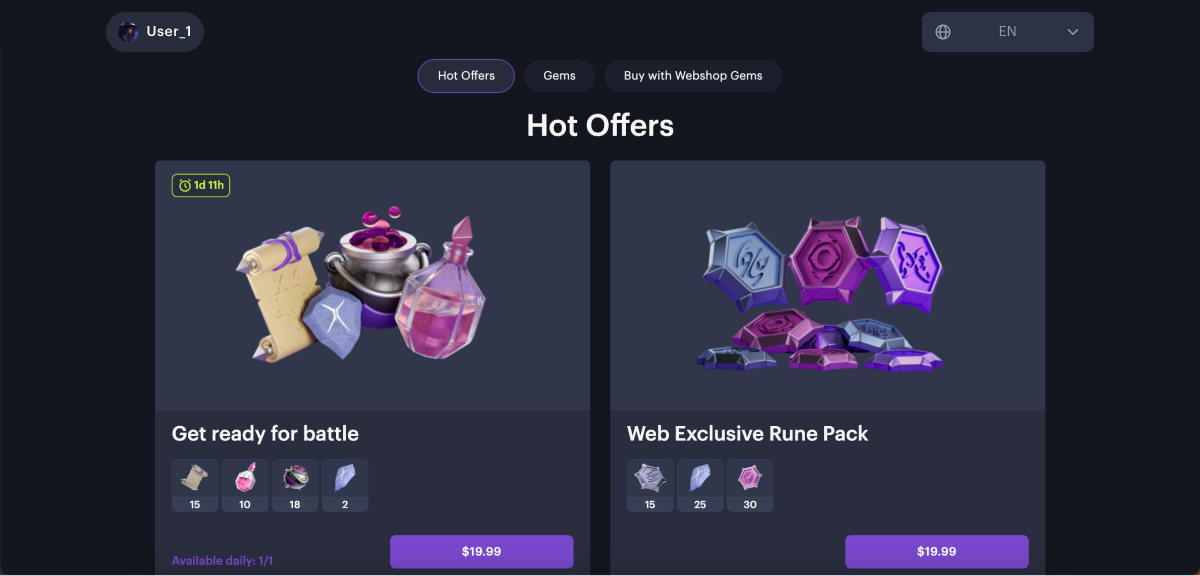This screenshot has height=576, width=1200.
Task: Click the scroll item icon with quantity 15
Action: 195,478
